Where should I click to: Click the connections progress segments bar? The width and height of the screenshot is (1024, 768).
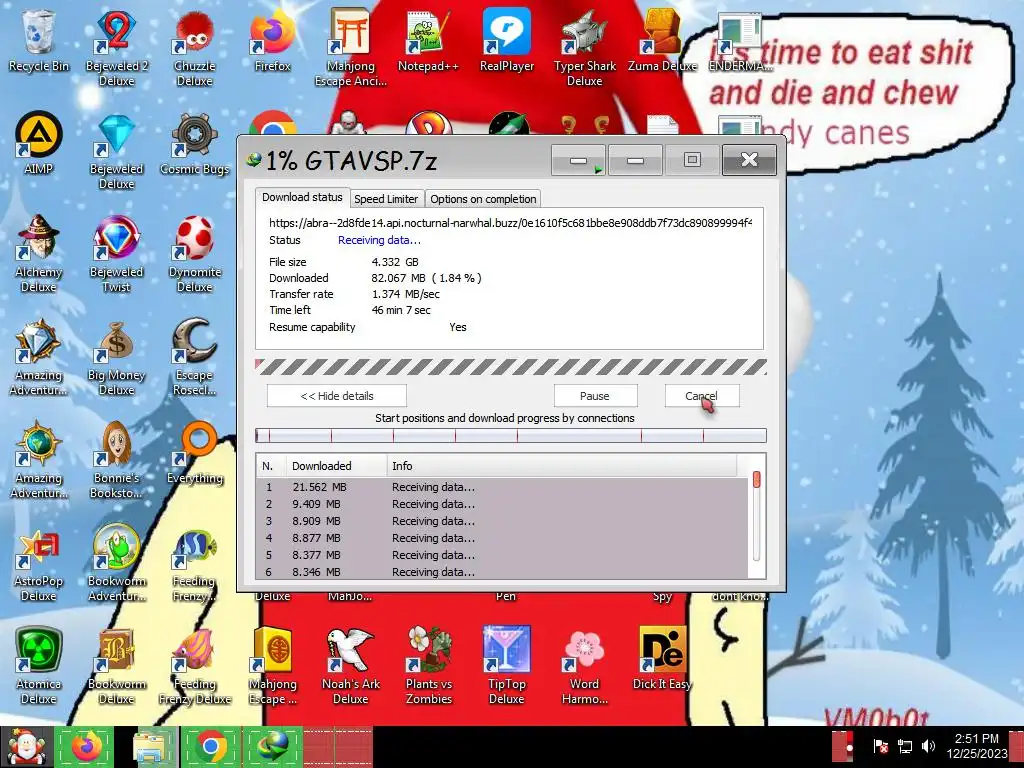511,436
